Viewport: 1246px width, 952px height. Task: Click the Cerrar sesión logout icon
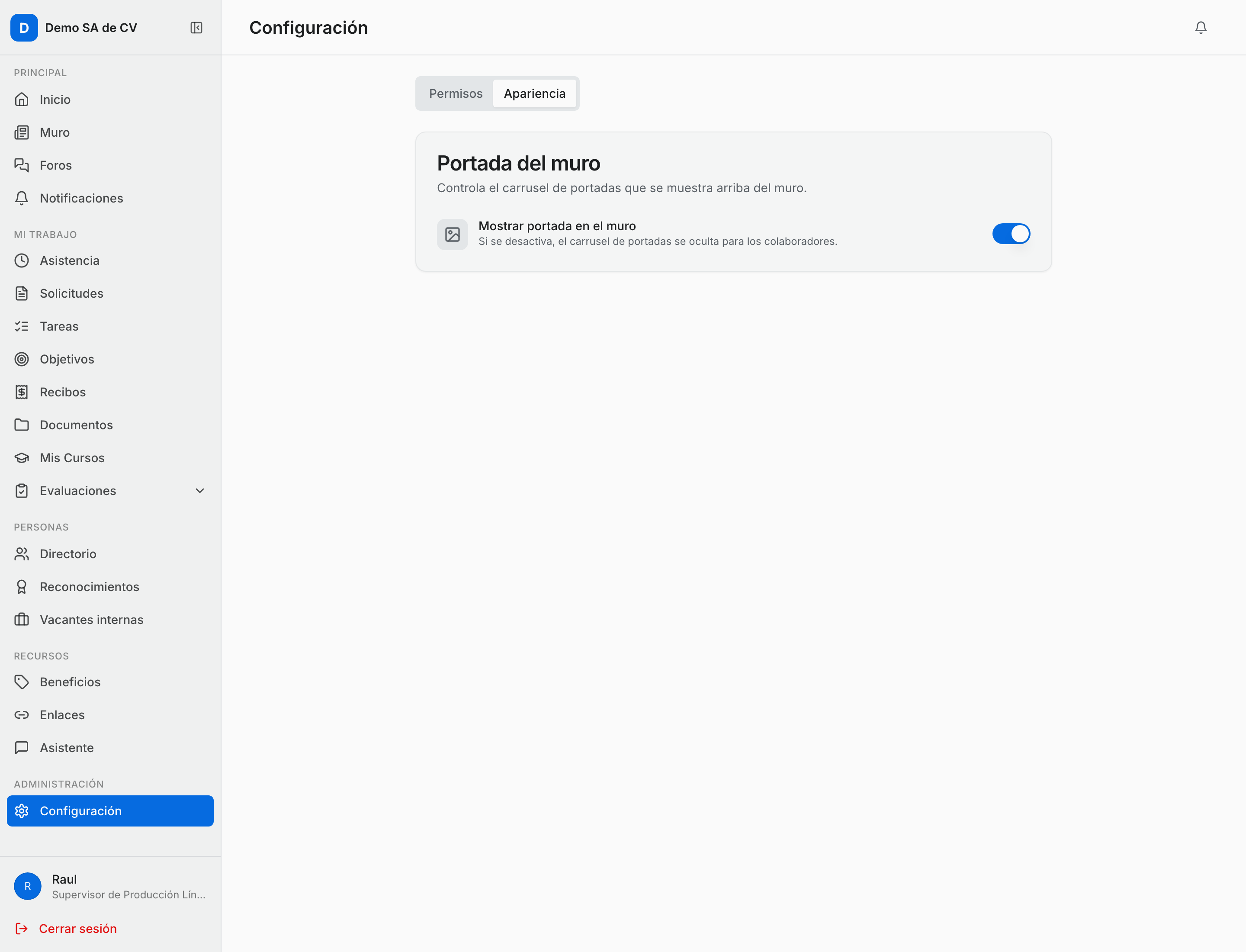[22, 929]
